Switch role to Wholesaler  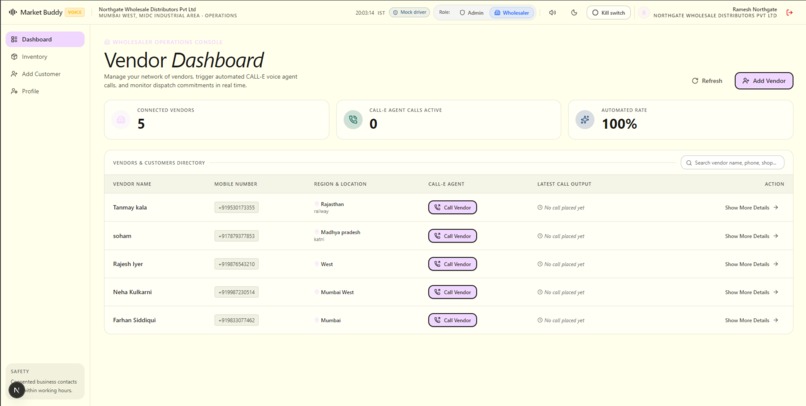click(x=511, y=12)
